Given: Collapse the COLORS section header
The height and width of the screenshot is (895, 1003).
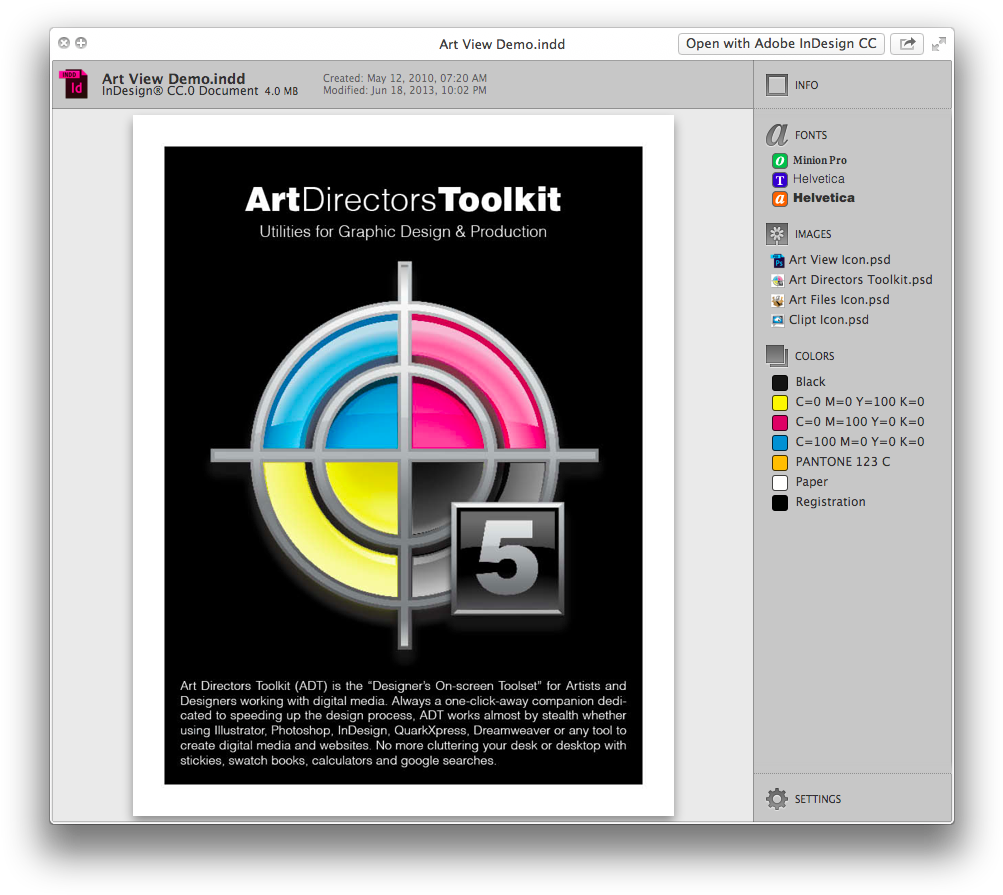Looking at the screenshot, I should 813,356.
